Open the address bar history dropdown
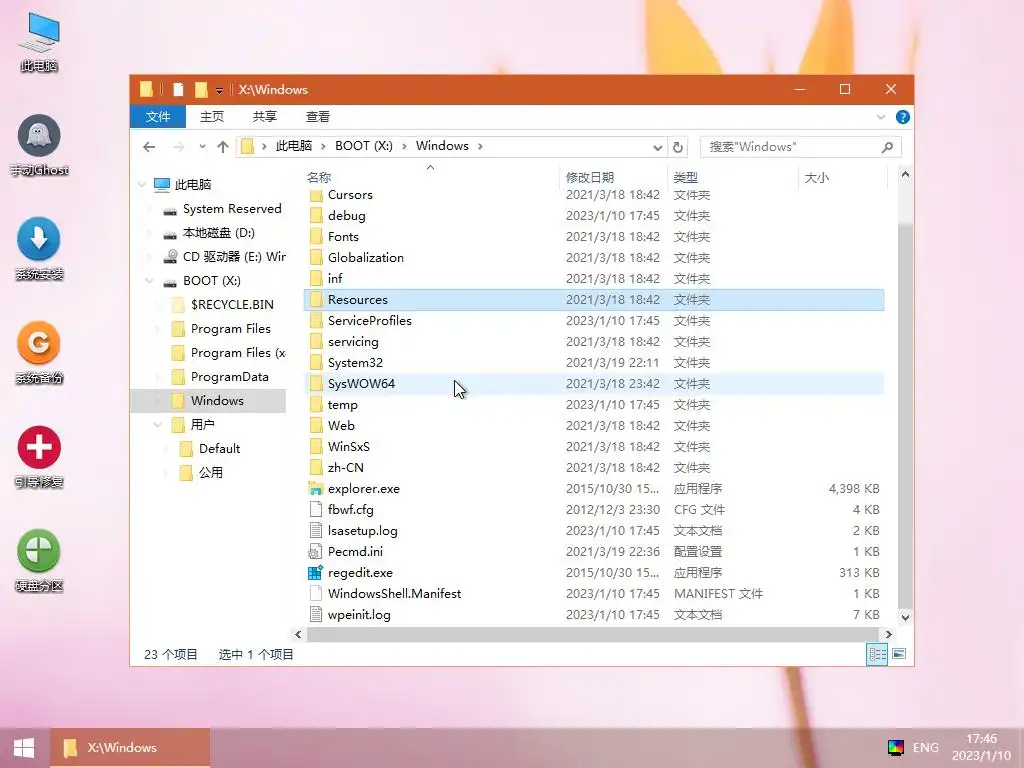The width and height of the screenshot is (1024, 768). pos(657,148)
